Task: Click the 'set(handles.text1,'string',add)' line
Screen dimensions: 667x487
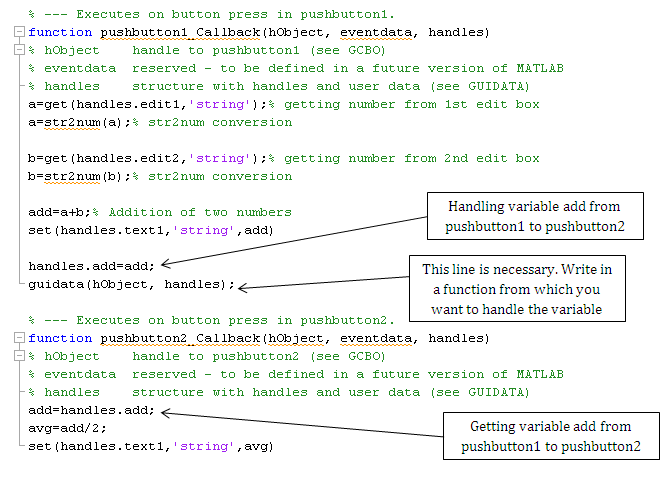Action: pos(151,230)
